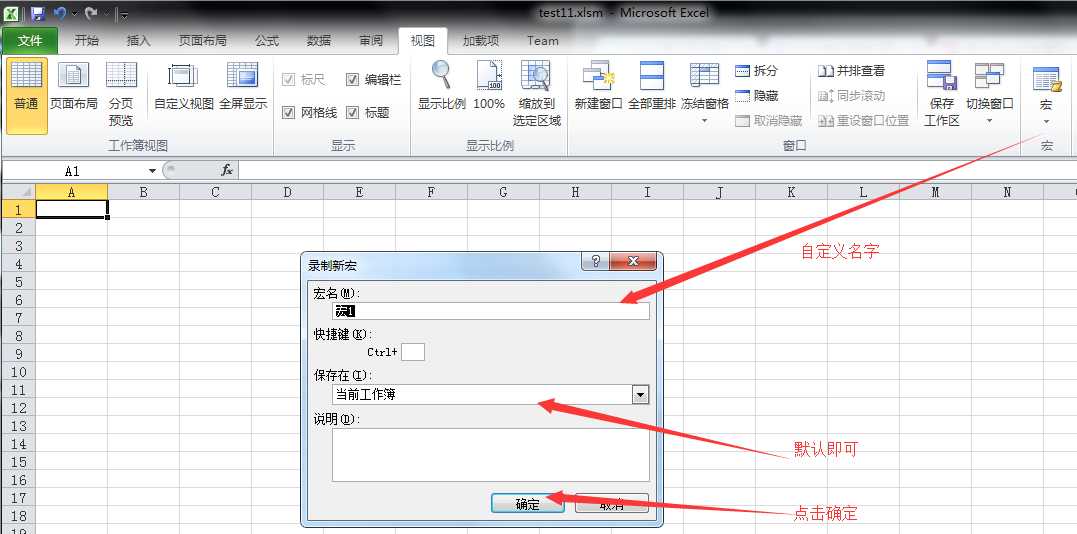This screenshot has width=1077, height=534.
Task: Select column N header
Action: click(x=1007, y=192)
